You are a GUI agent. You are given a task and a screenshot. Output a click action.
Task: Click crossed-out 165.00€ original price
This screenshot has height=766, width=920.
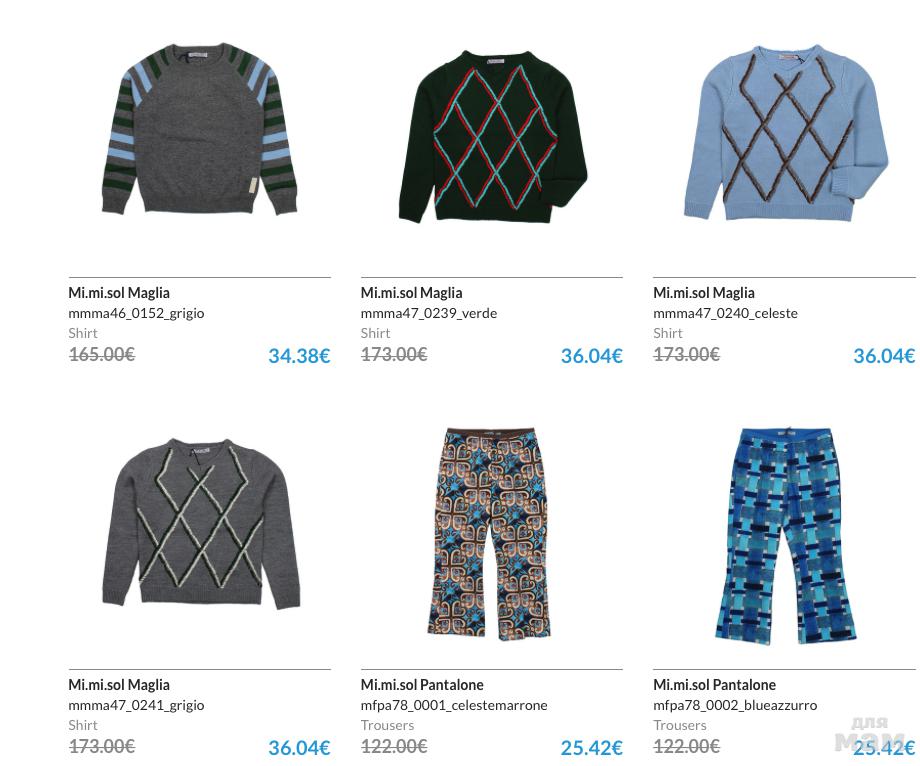[x=102, y=354]
